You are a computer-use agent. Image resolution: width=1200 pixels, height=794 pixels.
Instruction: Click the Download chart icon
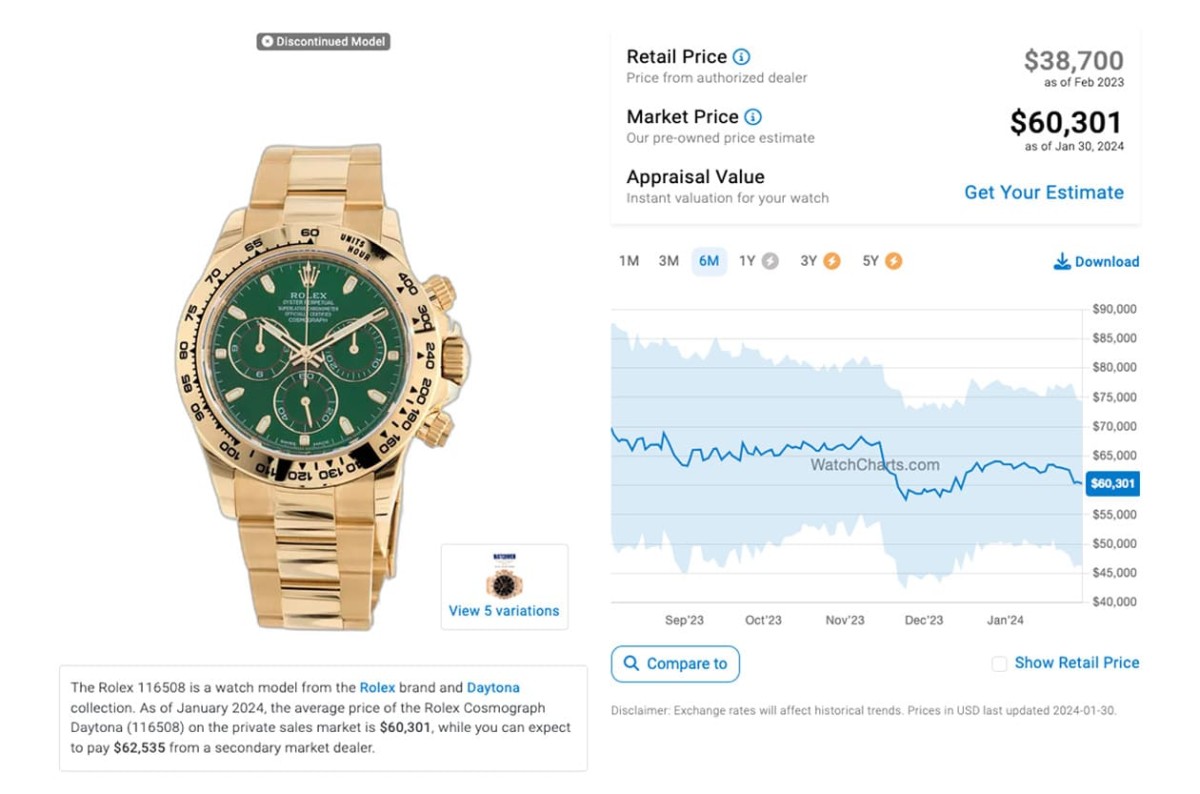point(1062,262)
